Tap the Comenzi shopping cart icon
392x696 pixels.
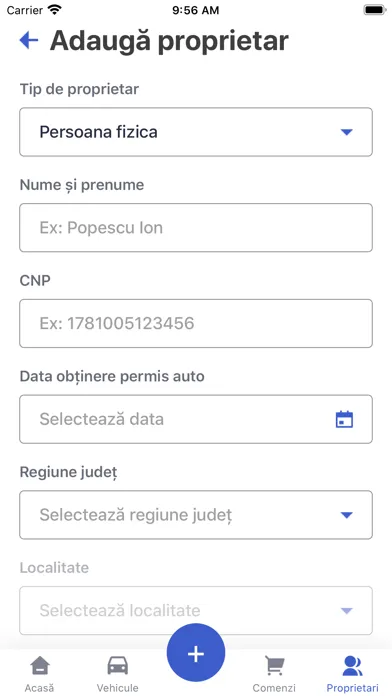coord(274,666)
